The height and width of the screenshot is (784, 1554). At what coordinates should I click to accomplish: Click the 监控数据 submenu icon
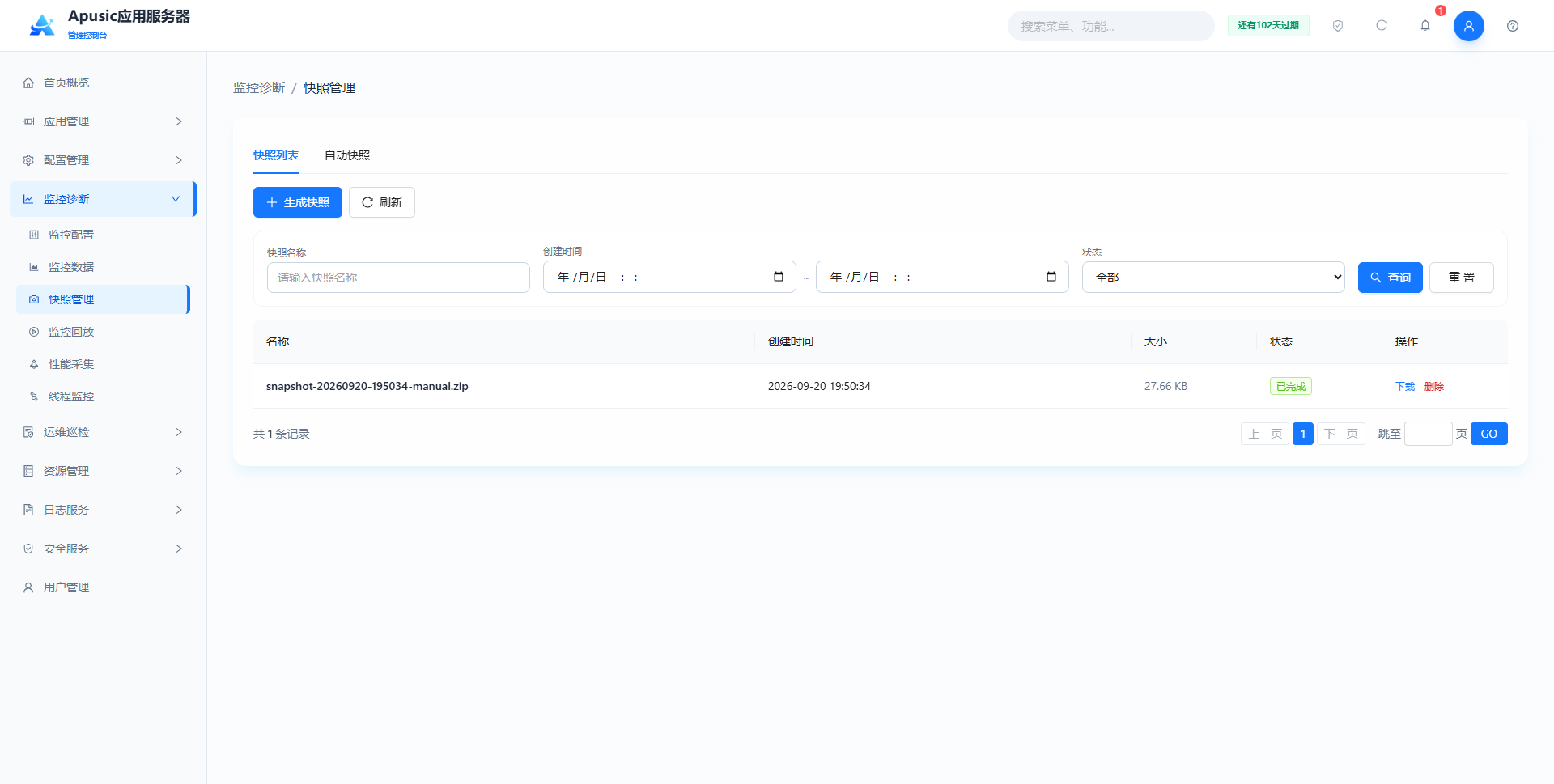tap(34, 267)
